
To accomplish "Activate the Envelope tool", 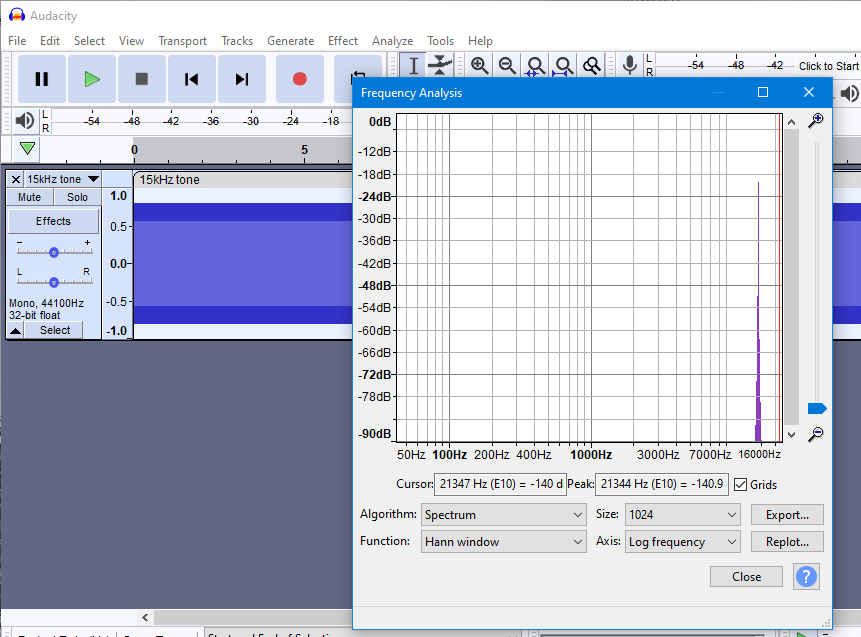I will 441,64.
